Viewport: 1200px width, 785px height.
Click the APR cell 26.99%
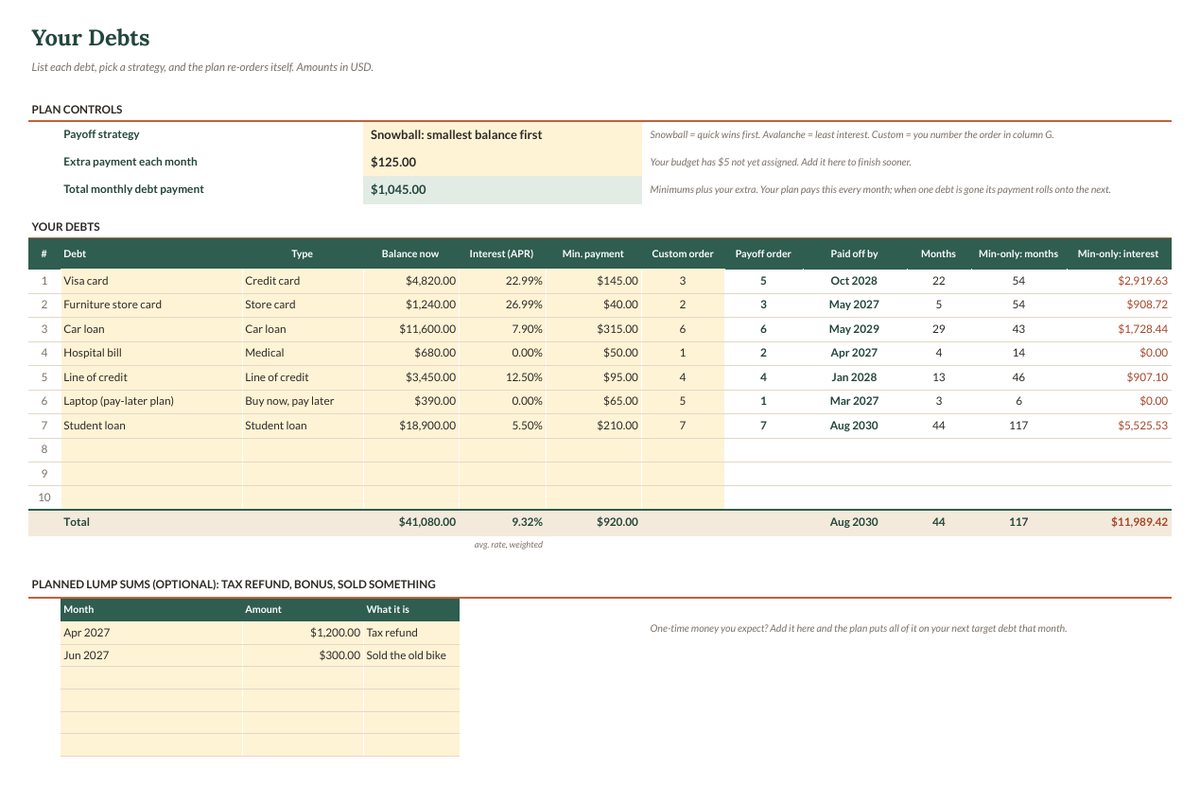(x=503, y=305)
